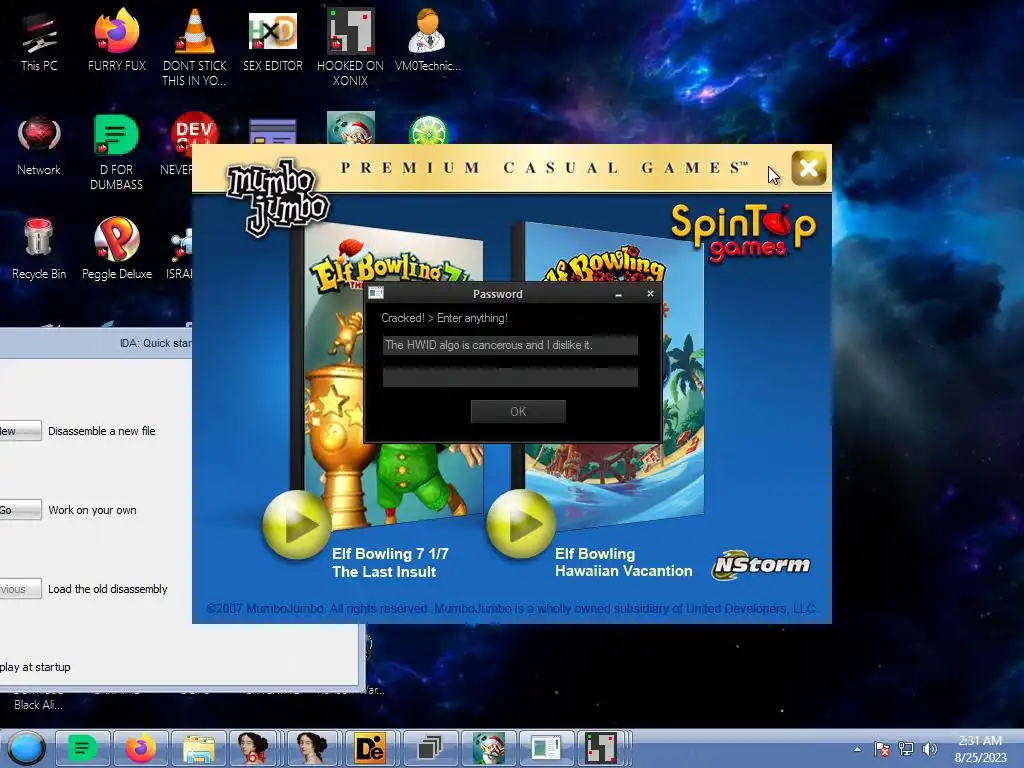This screenshot has width=1024, height=768.
Task: Click the Elf Bowling Hawaiian Vacantion title text
Action: point(624,562)
